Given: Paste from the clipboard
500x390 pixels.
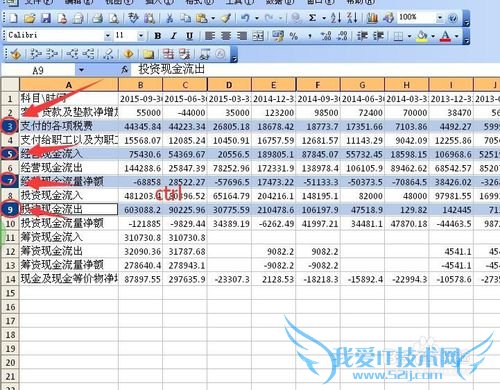Looking at the screenshot, I should (x=201, y=18).
